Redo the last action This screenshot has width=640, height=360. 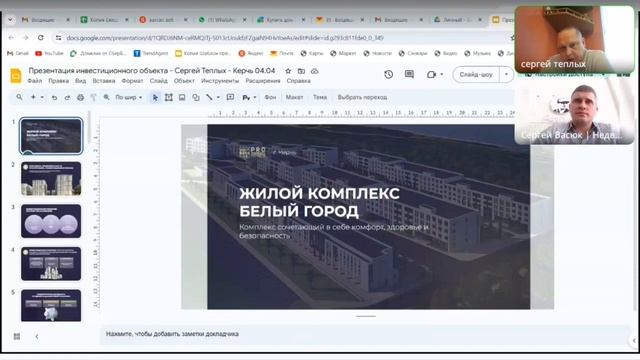tap(67, 98)
